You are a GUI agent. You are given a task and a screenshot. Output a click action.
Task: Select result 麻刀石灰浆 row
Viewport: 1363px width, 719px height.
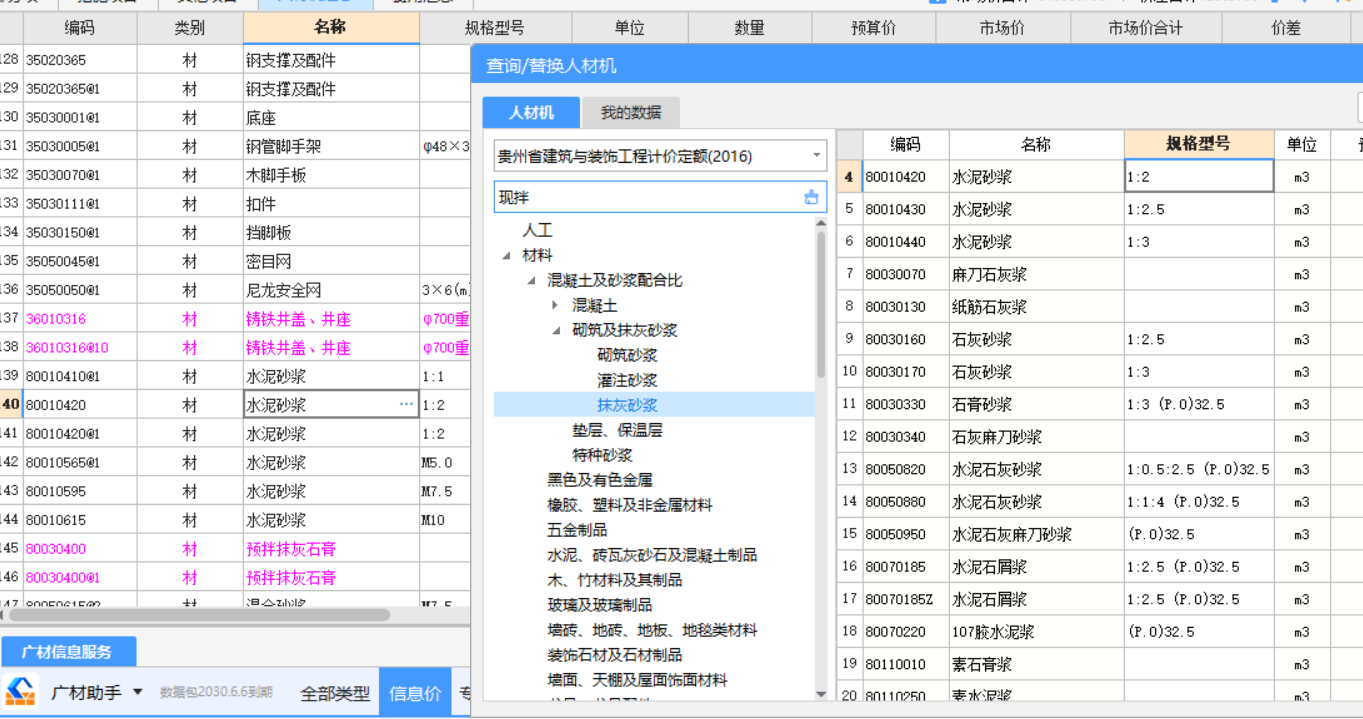click(x=1099, y=274)
